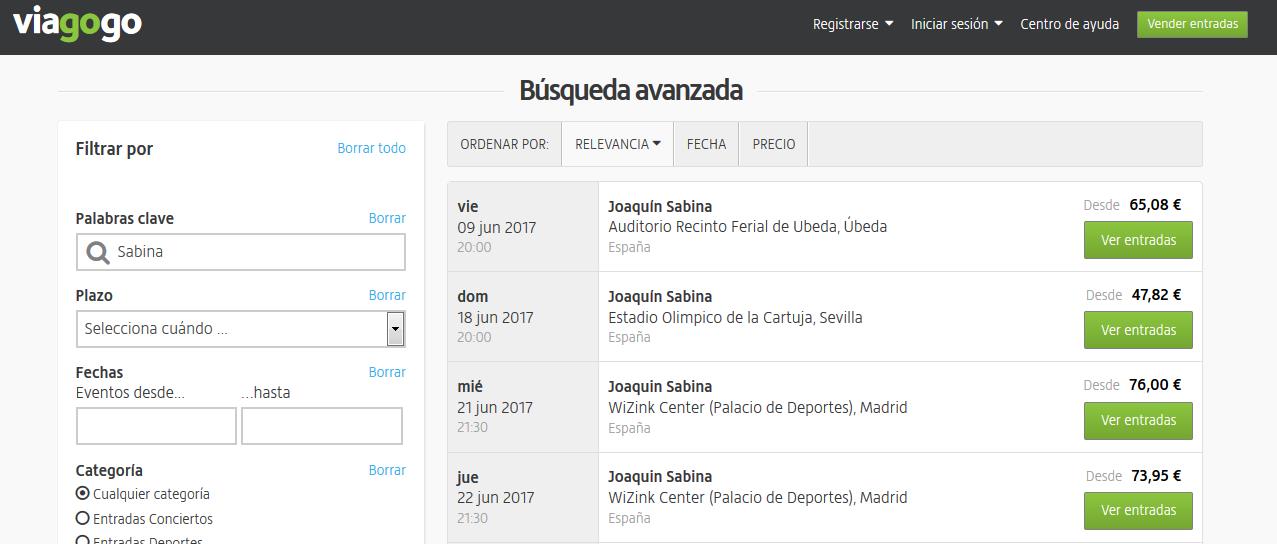The height and width of the screenshot is (544, 1277).
Task: Clear the Fechas filter
Action: (387, 372)
